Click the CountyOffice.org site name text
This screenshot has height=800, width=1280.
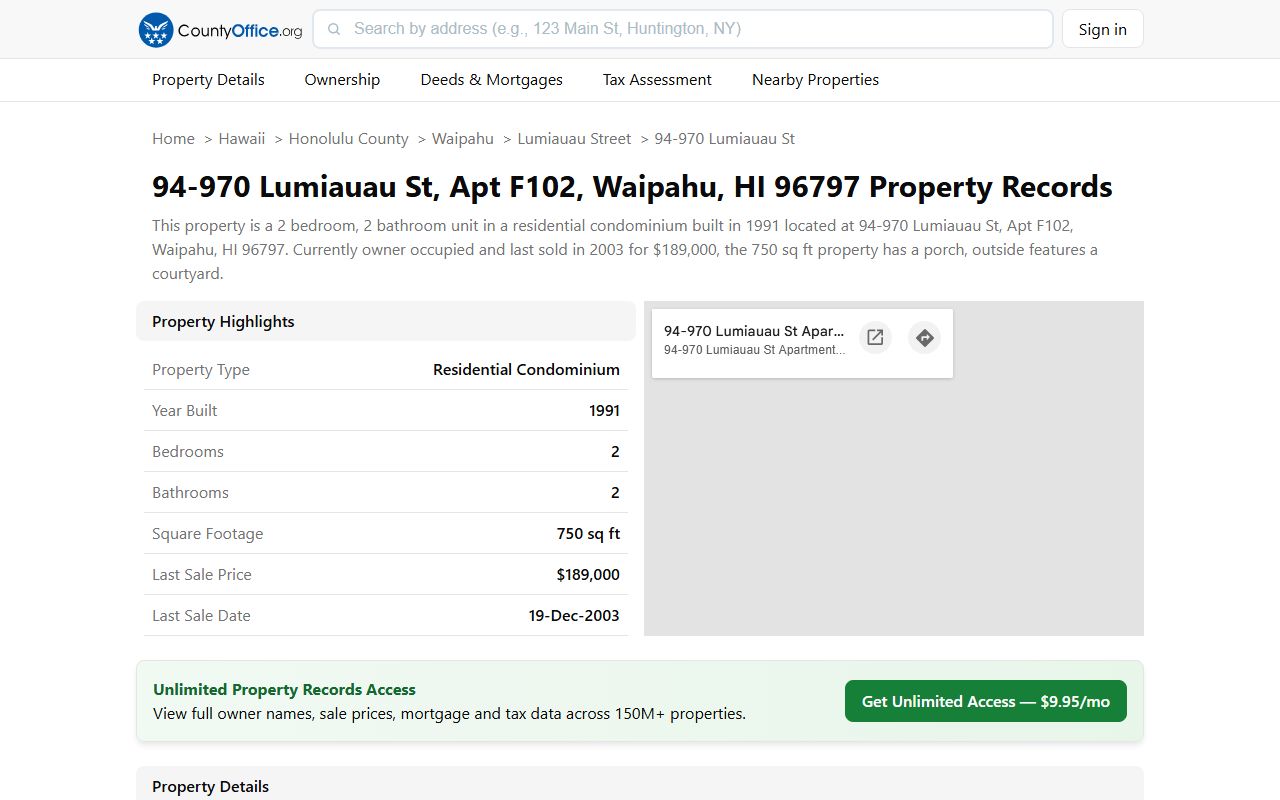tap(240, 30)
